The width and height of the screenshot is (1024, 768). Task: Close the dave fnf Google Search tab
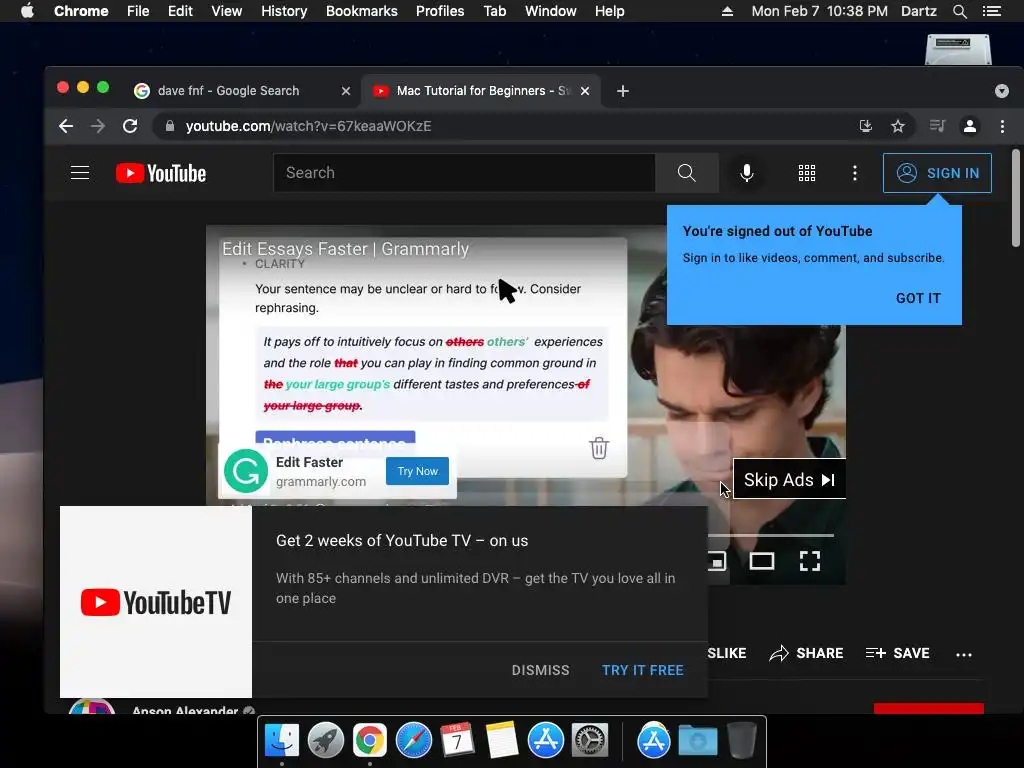pos(345,91)
